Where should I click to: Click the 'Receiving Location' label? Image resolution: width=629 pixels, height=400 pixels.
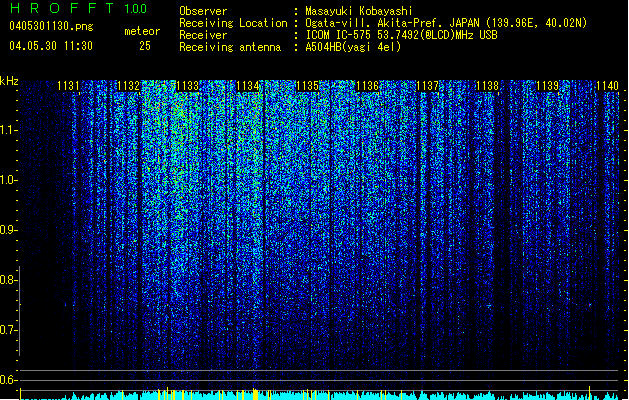coord(233,23)
